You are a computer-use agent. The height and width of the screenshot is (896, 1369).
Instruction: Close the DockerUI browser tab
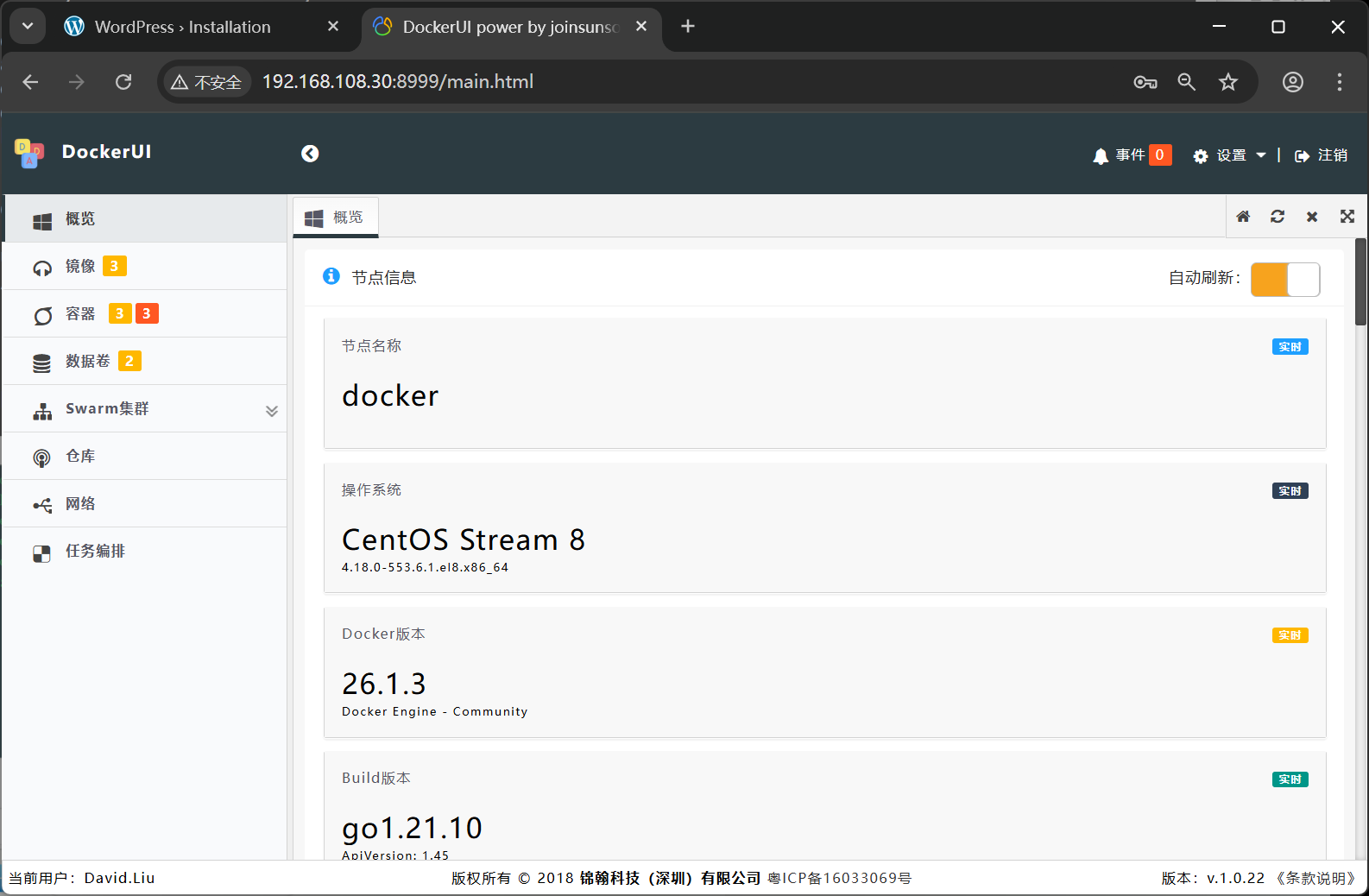[x=641, y=27]
